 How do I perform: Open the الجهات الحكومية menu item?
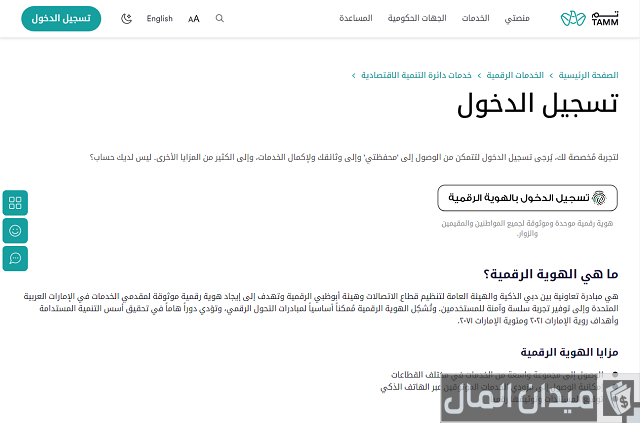coord(417,18)
